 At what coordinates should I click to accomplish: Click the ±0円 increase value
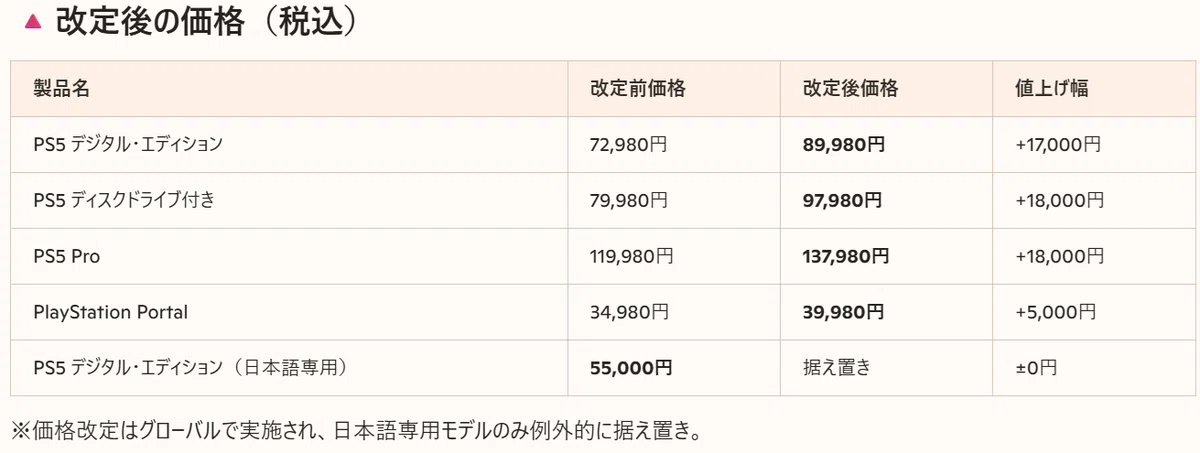(1036, 368)
